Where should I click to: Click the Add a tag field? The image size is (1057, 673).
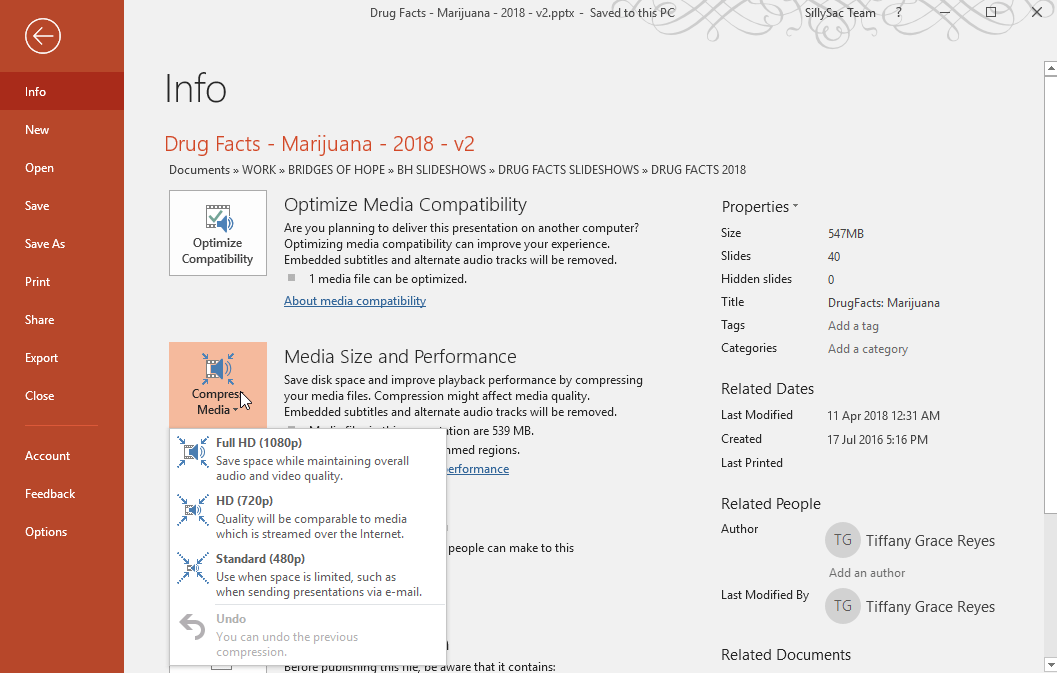(853, 326)
